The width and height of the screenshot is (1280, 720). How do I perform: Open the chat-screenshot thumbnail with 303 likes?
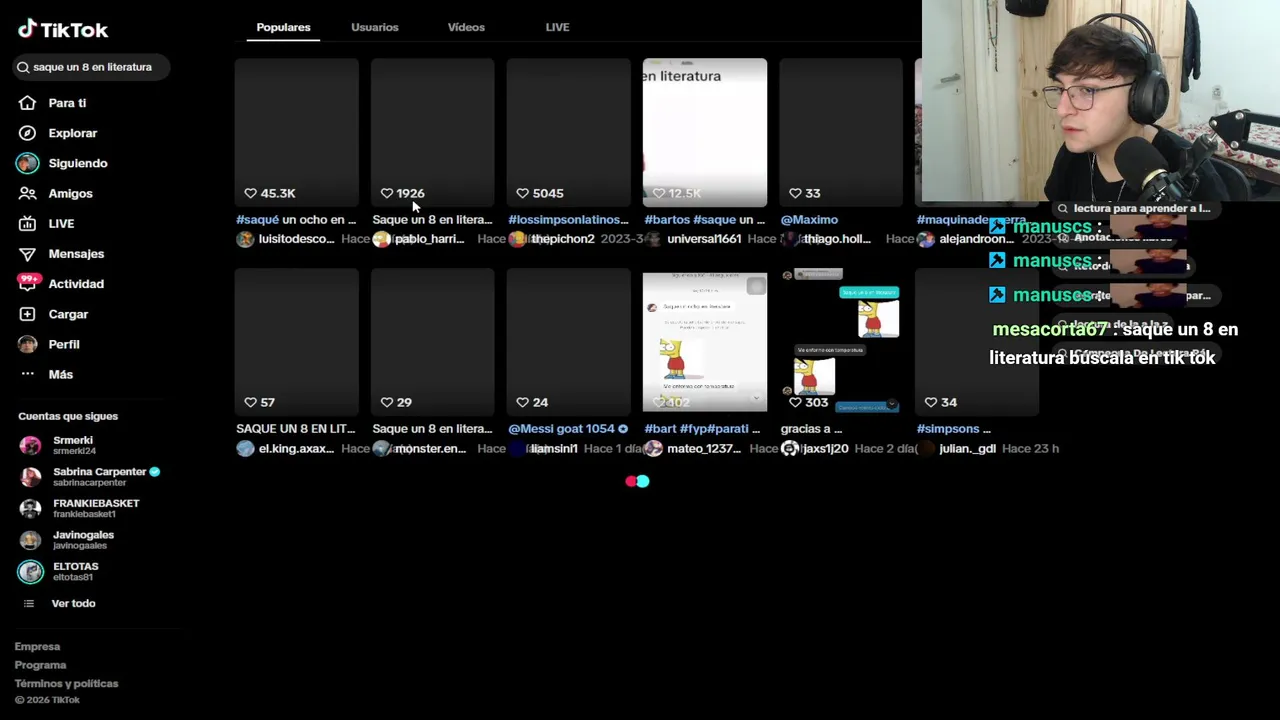[x=841, y=341]
